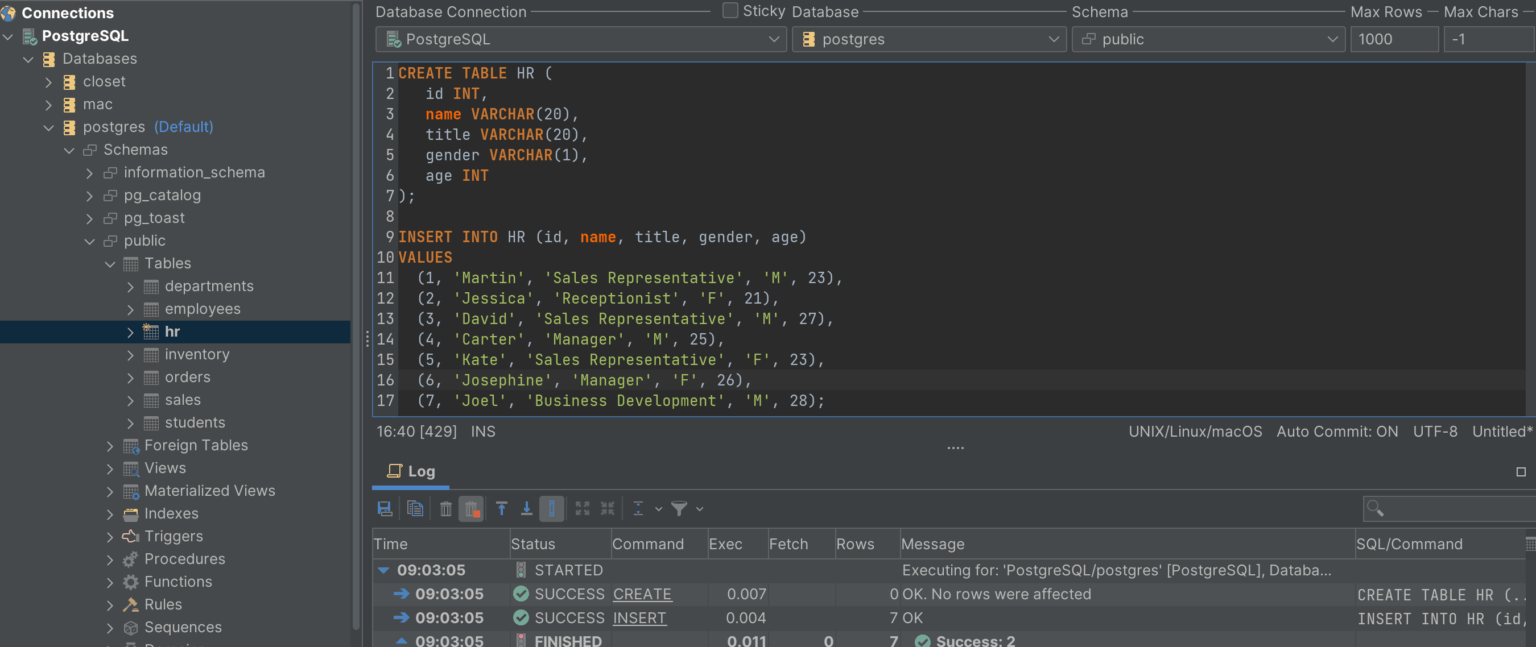Click the Save log icon
The height and width of the screenshot is (647, 1536).
(384, 509)
